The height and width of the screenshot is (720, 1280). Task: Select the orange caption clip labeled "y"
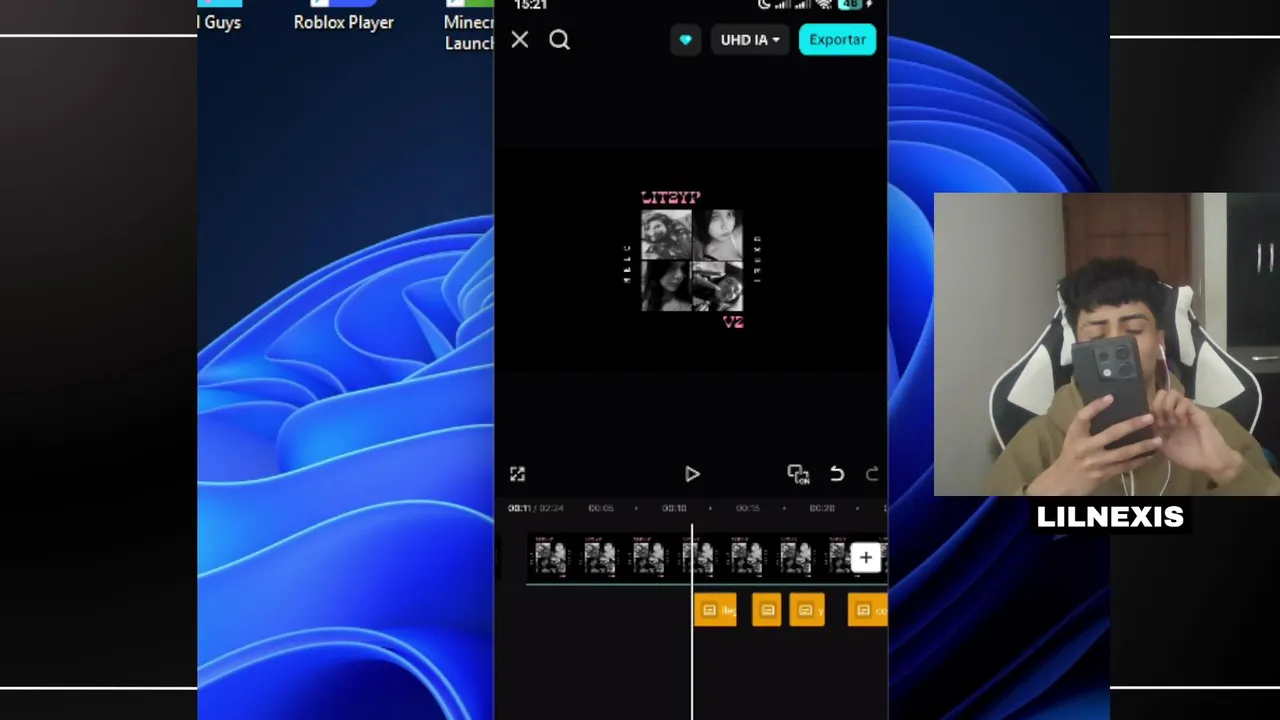[x=807, y=610]
